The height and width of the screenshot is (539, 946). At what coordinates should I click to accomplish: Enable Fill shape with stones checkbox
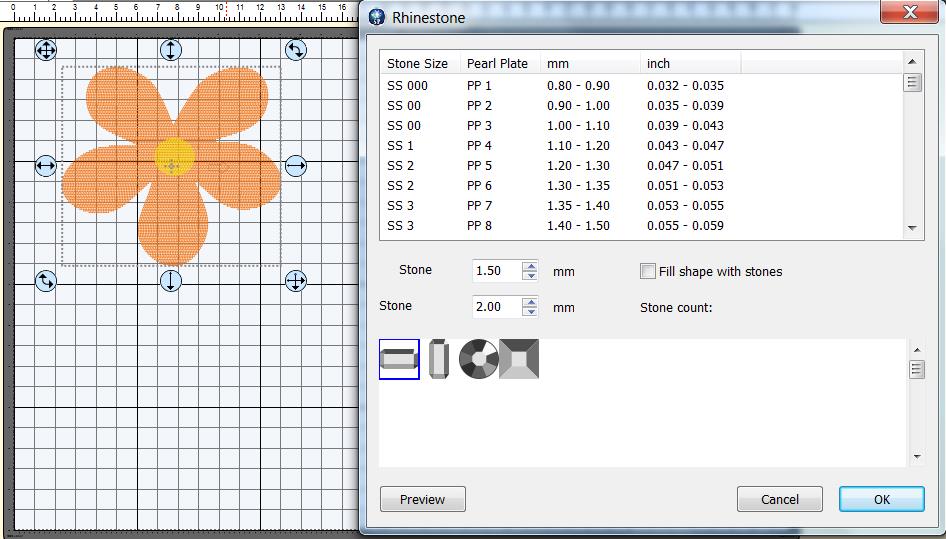648,271
